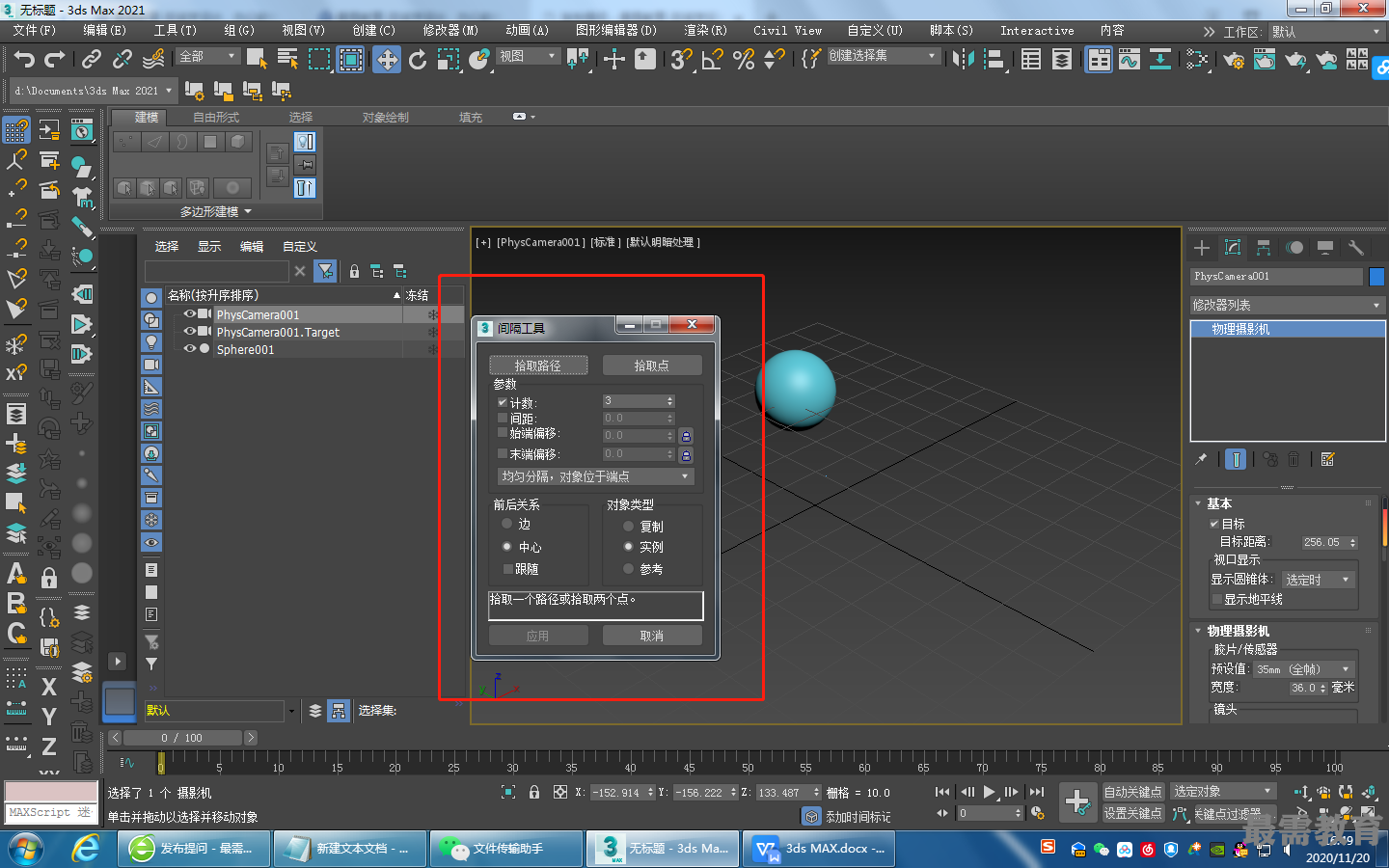Viewport: 1389px width, 868px height.
Task: Open the 修改器(M) menu
Action: (450, 31)
